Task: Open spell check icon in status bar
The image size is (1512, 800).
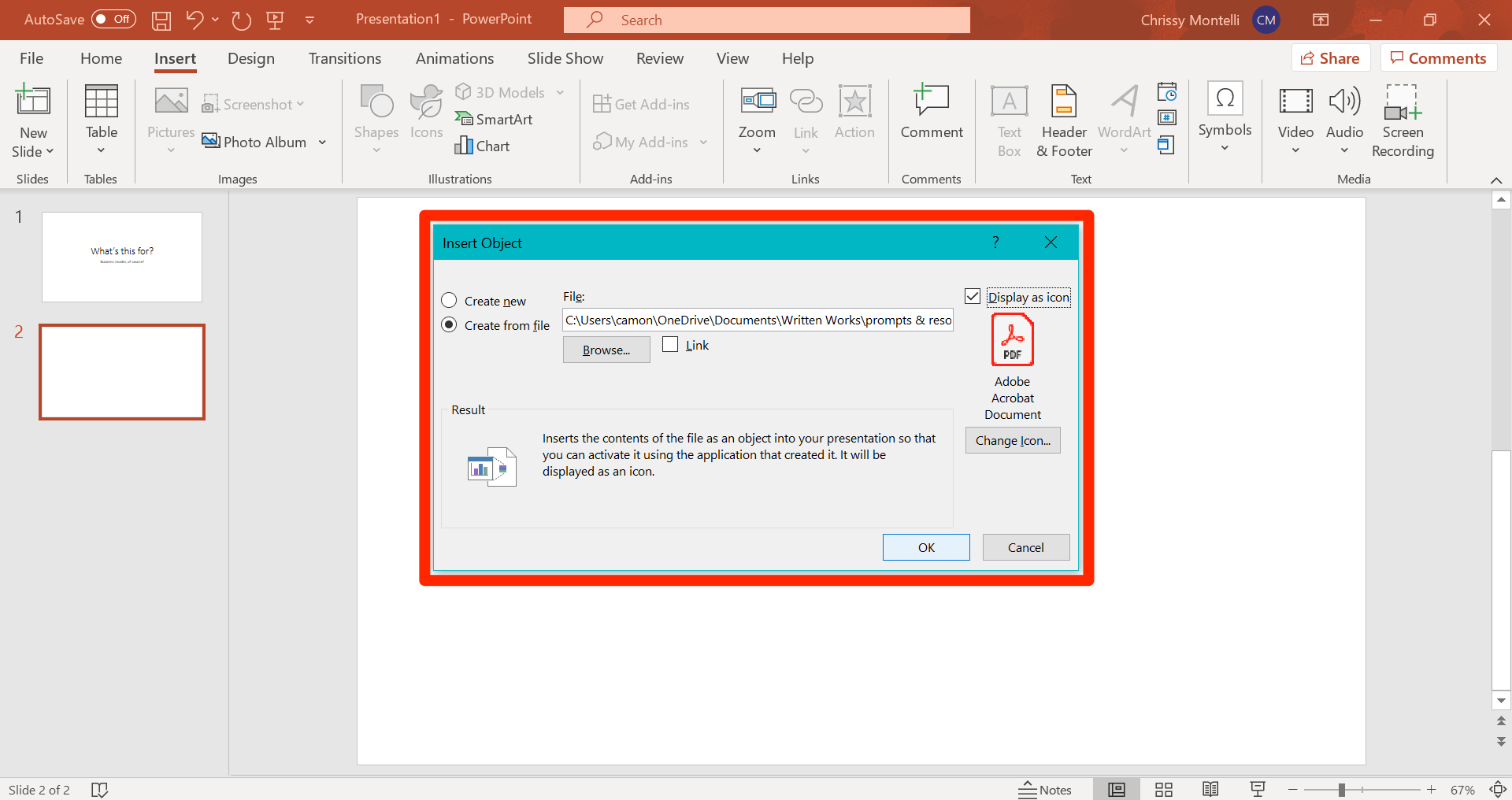Action: (99, 790)
